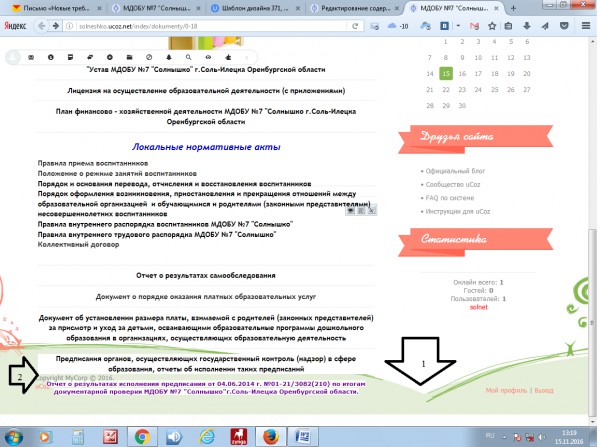Viewport: 600px width, 447px height.
Task: Click the uCoz admin bar bell icon
Action: [169, 57]
